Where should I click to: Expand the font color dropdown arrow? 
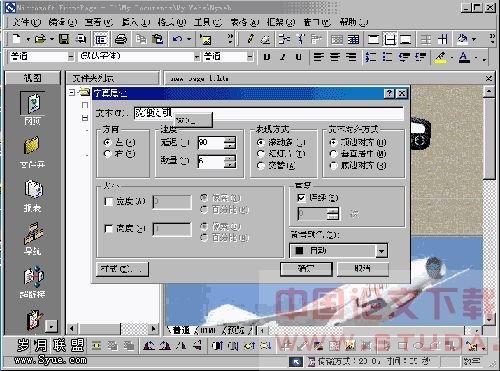click(x=476, y=57)
